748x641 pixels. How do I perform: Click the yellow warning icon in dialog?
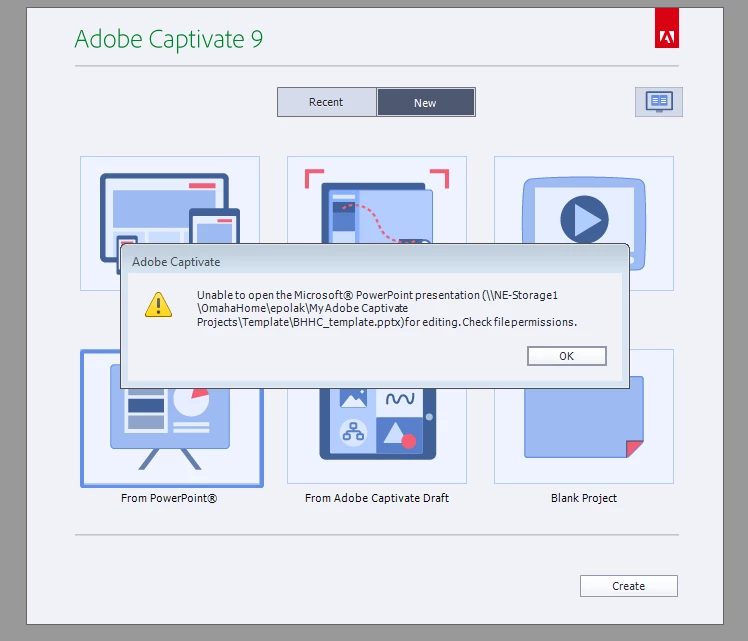(158, 305)
